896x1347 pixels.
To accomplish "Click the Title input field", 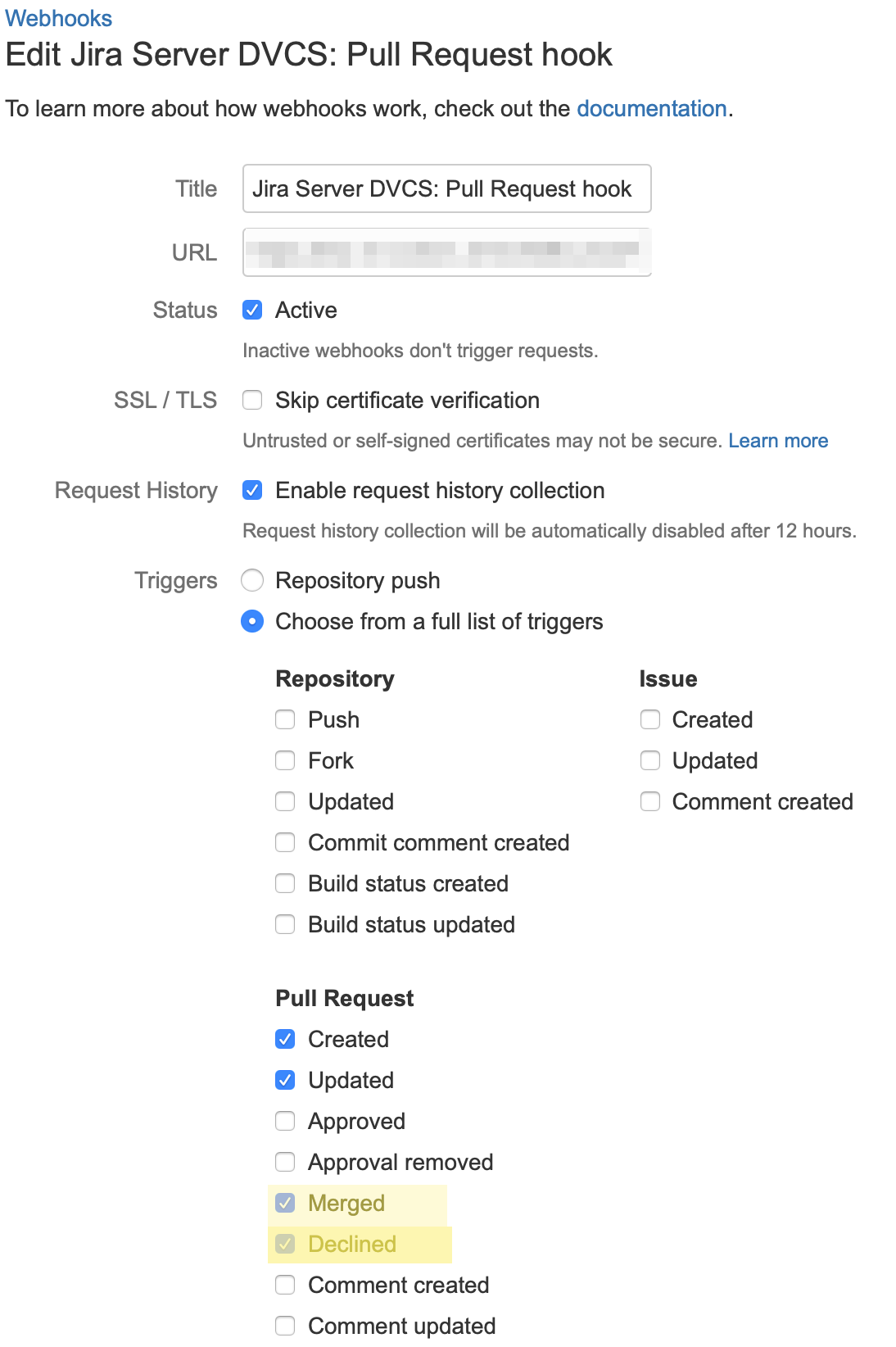I will pyautogui.click(x=446, y=188).
